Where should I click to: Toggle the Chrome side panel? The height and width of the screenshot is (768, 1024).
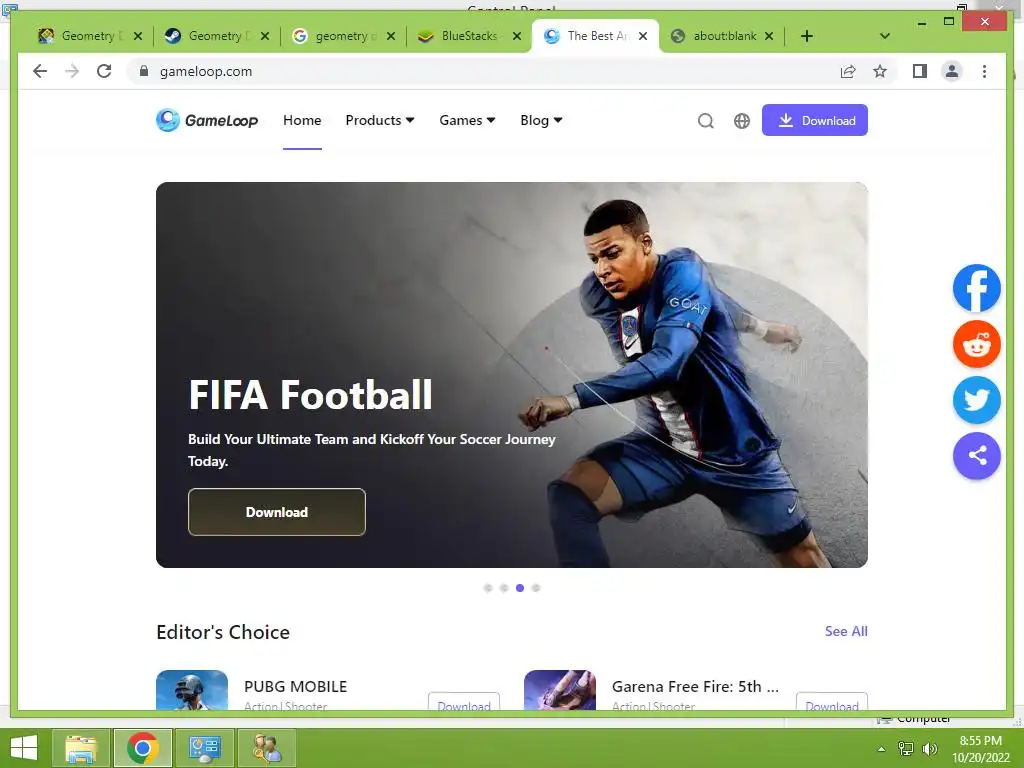click(920, 71)
